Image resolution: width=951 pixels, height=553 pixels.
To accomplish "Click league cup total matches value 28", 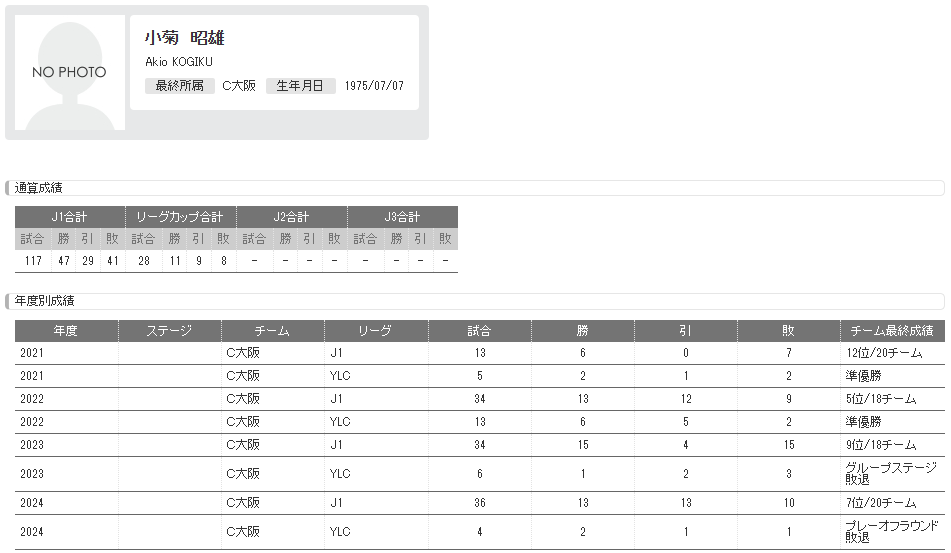I will point(144,261).
